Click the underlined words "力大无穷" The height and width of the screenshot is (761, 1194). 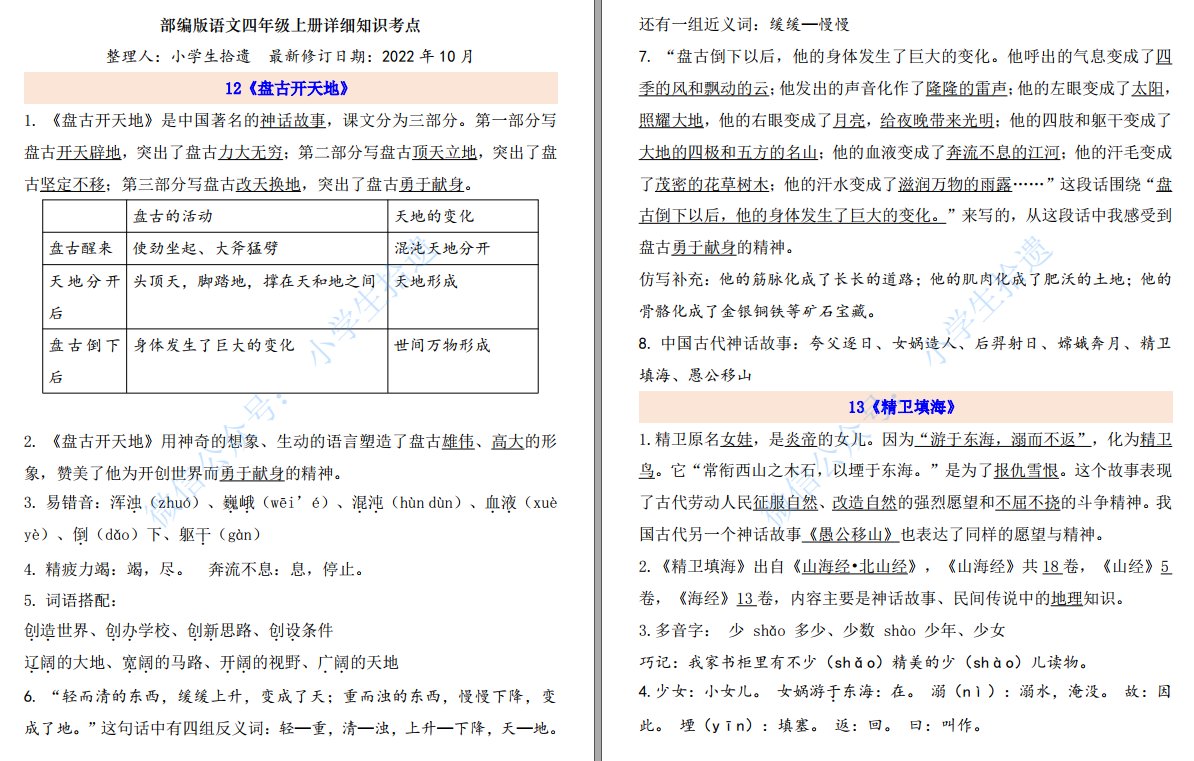tap(251, 152)
